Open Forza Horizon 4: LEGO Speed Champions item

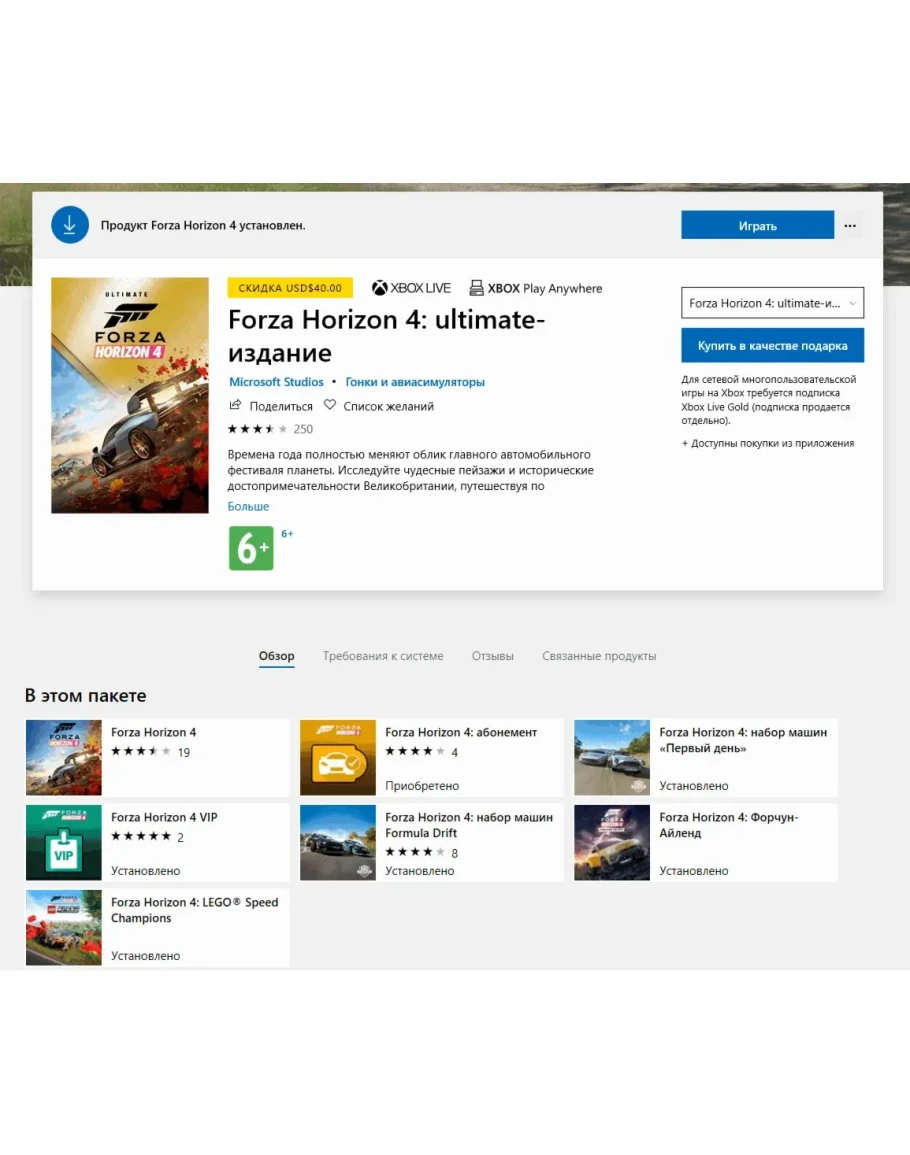click(x=157, y=928)
